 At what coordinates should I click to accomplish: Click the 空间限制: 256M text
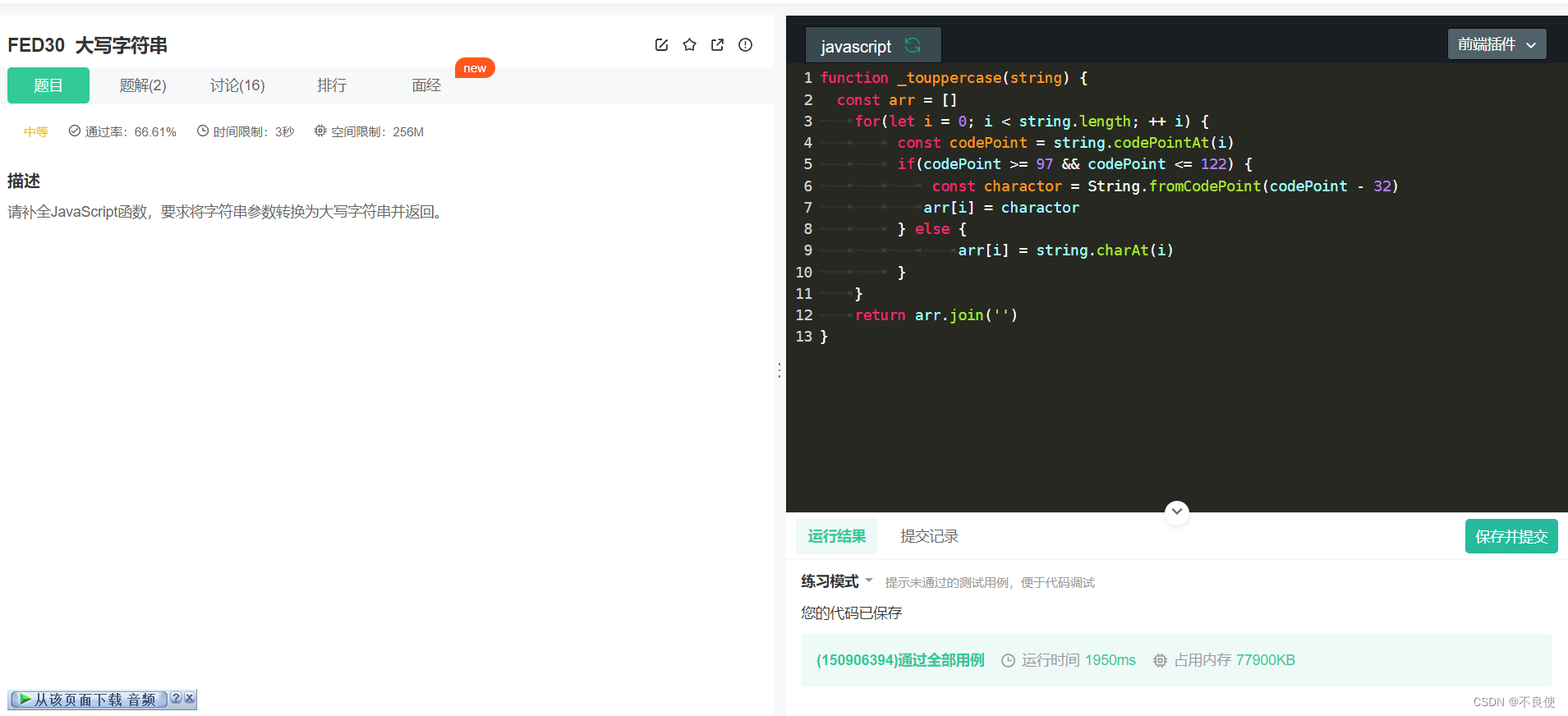377,131
